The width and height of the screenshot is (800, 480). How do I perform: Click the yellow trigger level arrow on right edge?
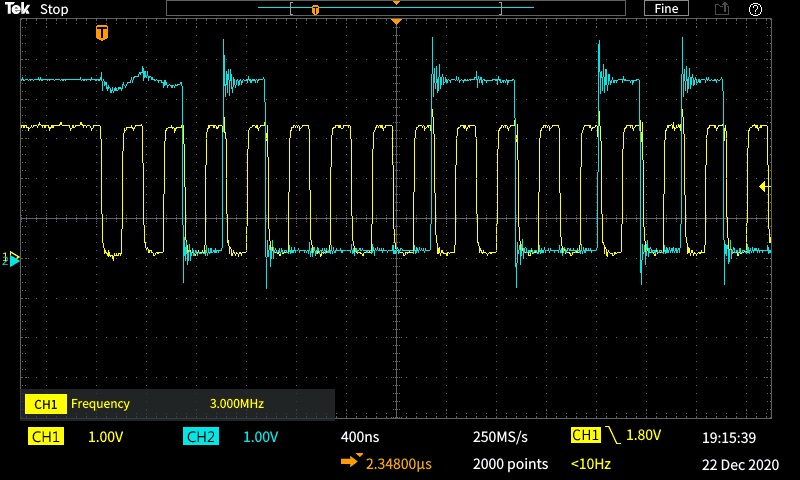pyautogui.click(x=764, y=186)
